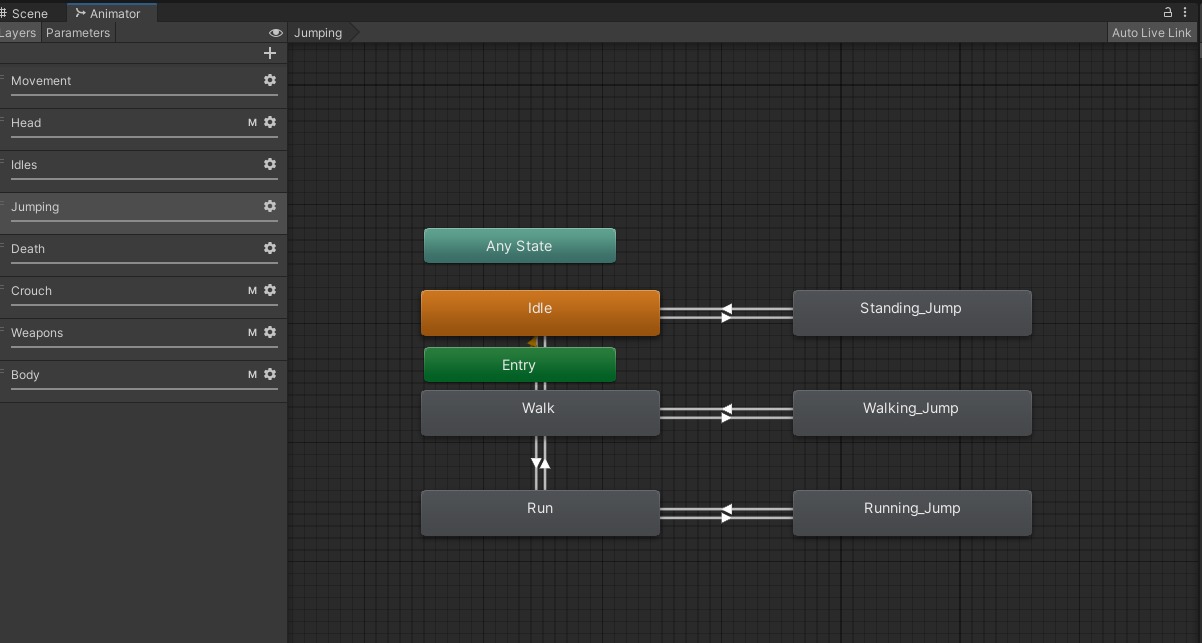This screenshot has width=1202, height=643.
Task: Select the Head layer
Action: [143, 128]
